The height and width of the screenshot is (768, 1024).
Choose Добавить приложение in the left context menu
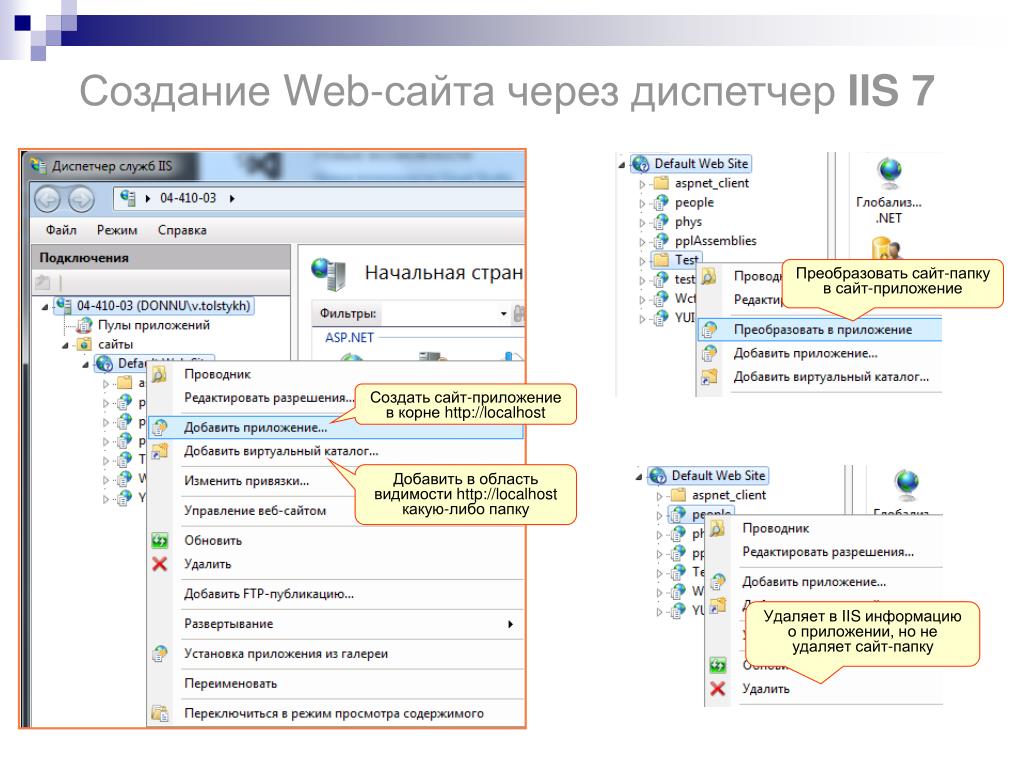coord(336,428)
